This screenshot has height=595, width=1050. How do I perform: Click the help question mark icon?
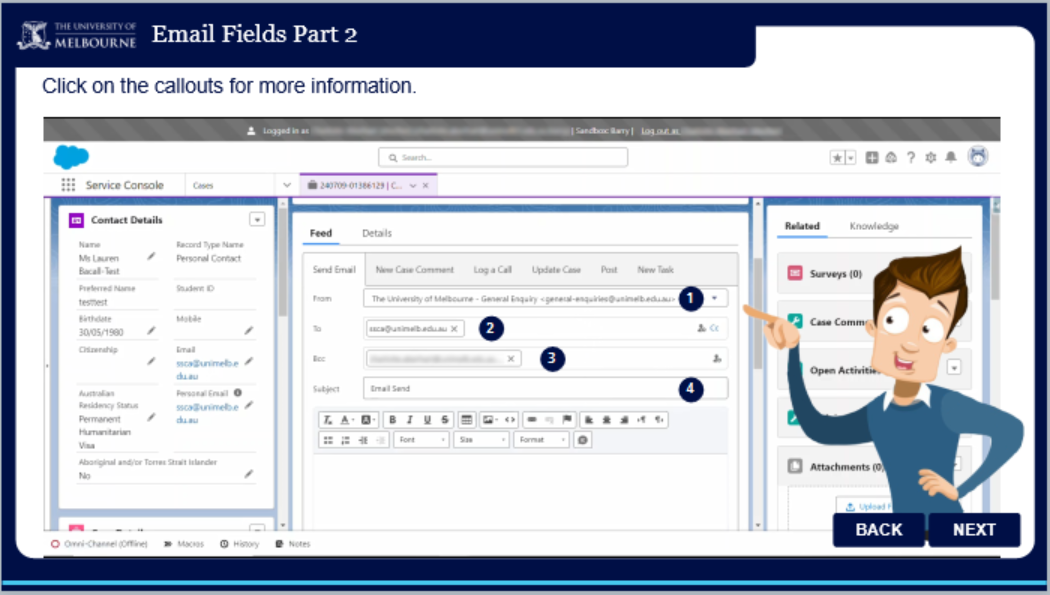coord(911,158)
